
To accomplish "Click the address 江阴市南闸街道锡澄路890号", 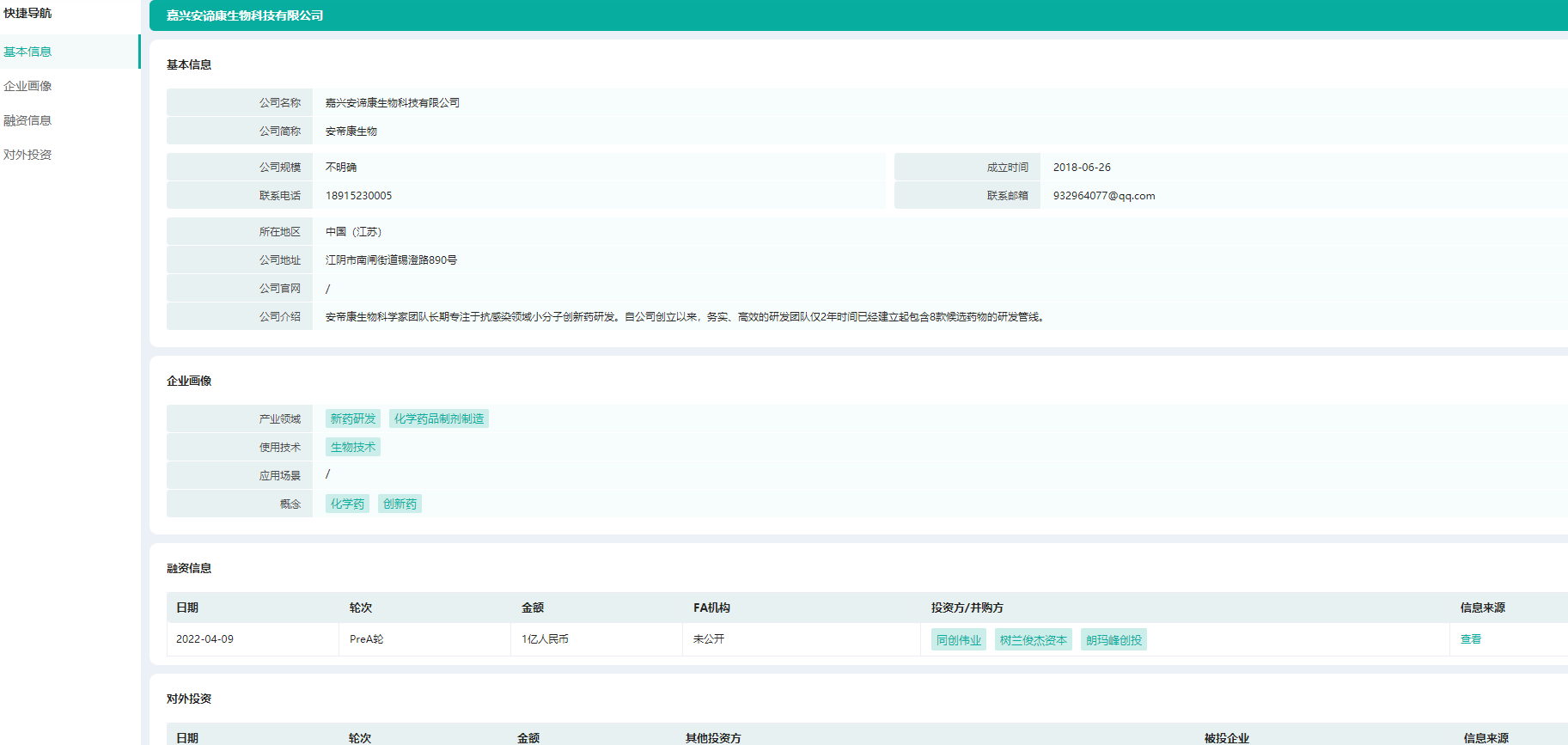I will click(x=391, y=260).
